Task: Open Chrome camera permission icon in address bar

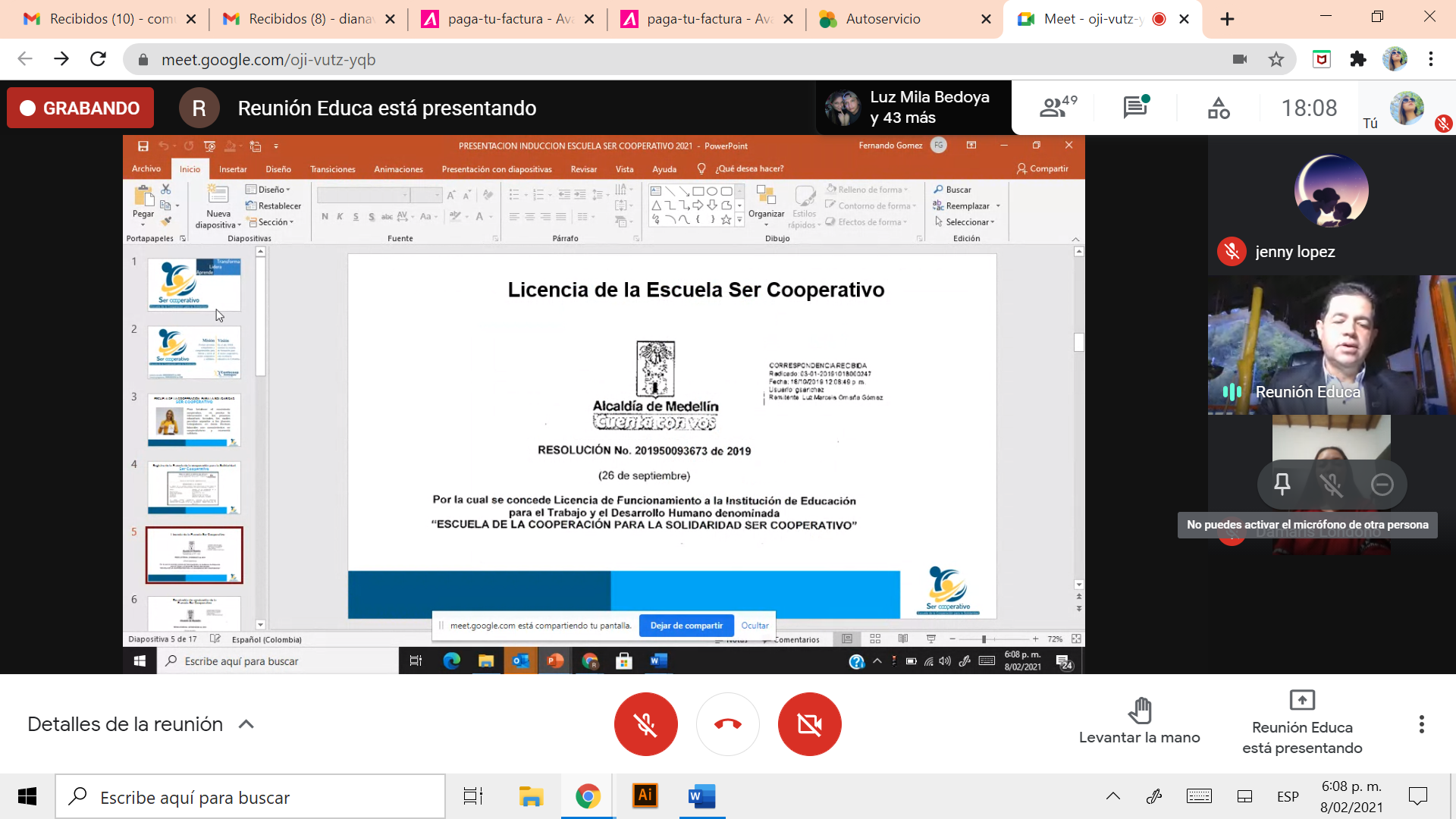Action: [1240, 59]
